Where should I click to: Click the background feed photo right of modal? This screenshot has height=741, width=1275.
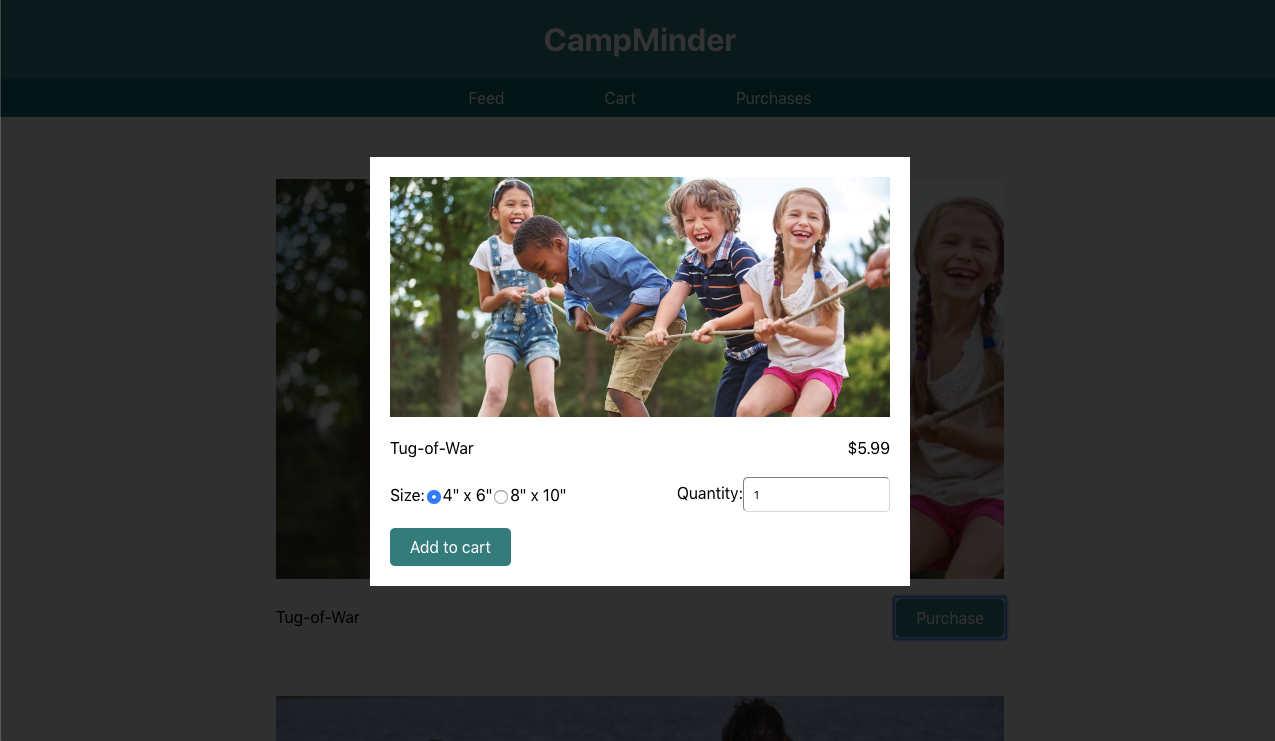click(x=957, y=379)
